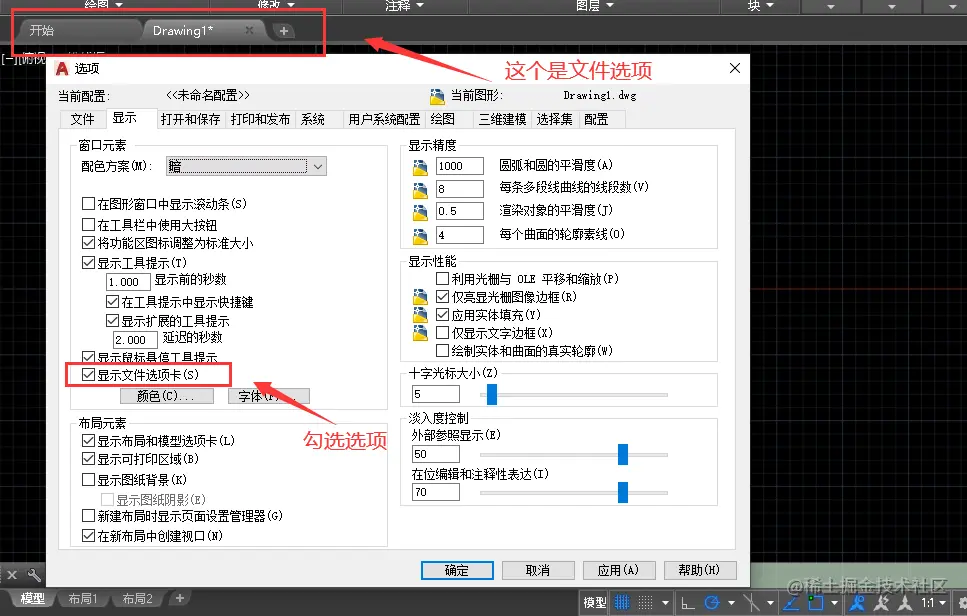This screenshot has width=967, height=616.
Task: Switch to the 文件 options tab
Action: 83,119
